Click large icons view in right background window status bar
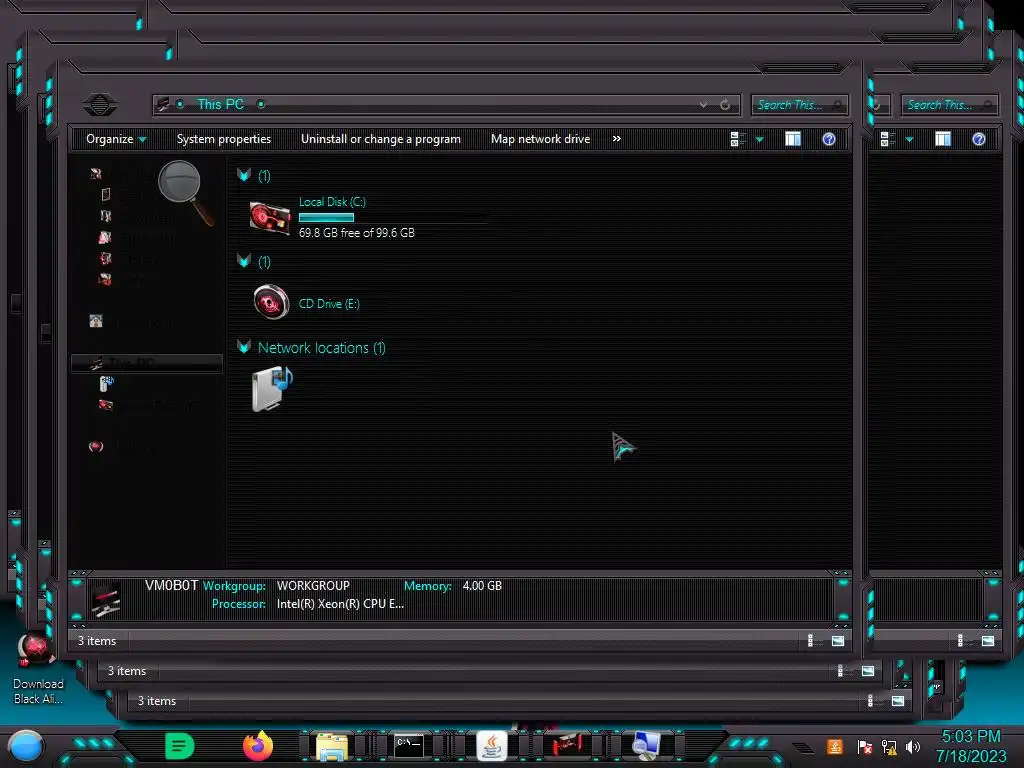 [988, 641]
